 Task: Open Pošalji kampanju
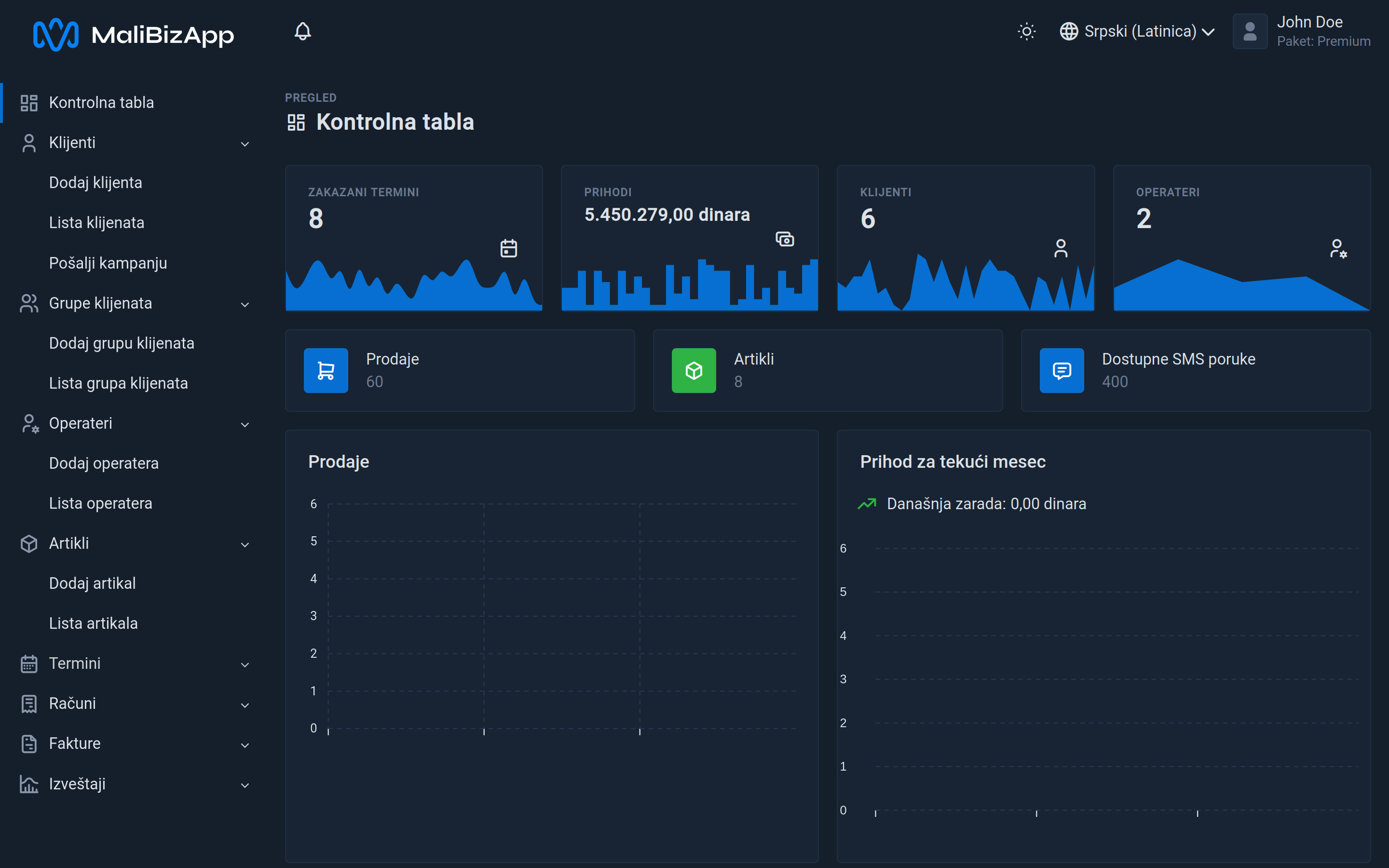point(108,263)
